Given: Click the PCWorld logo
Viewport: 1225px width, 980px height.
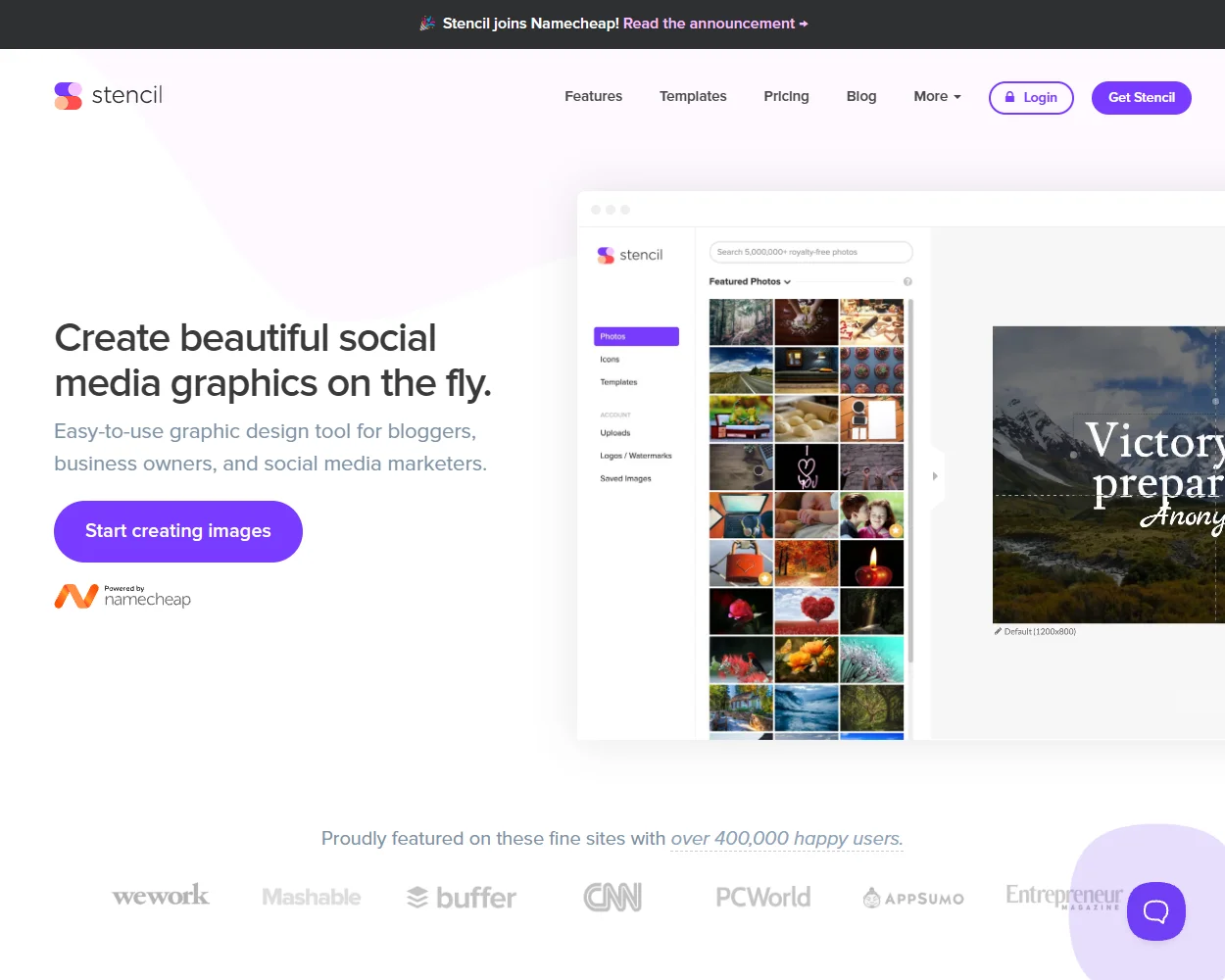Looking at the screenshot, I should (762, 898).
